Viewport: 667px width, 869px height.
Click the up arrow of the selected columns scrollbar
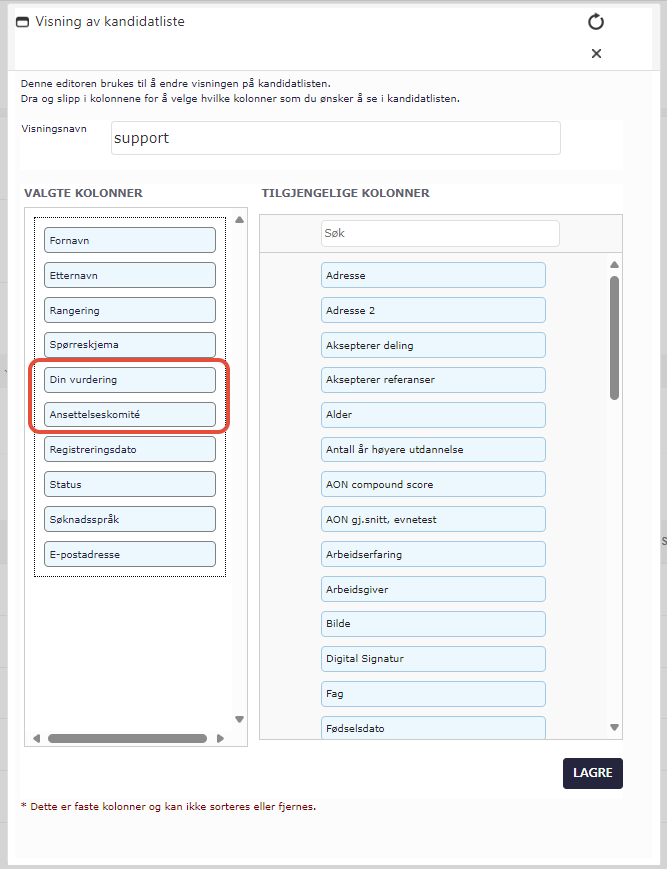(239, 220)
